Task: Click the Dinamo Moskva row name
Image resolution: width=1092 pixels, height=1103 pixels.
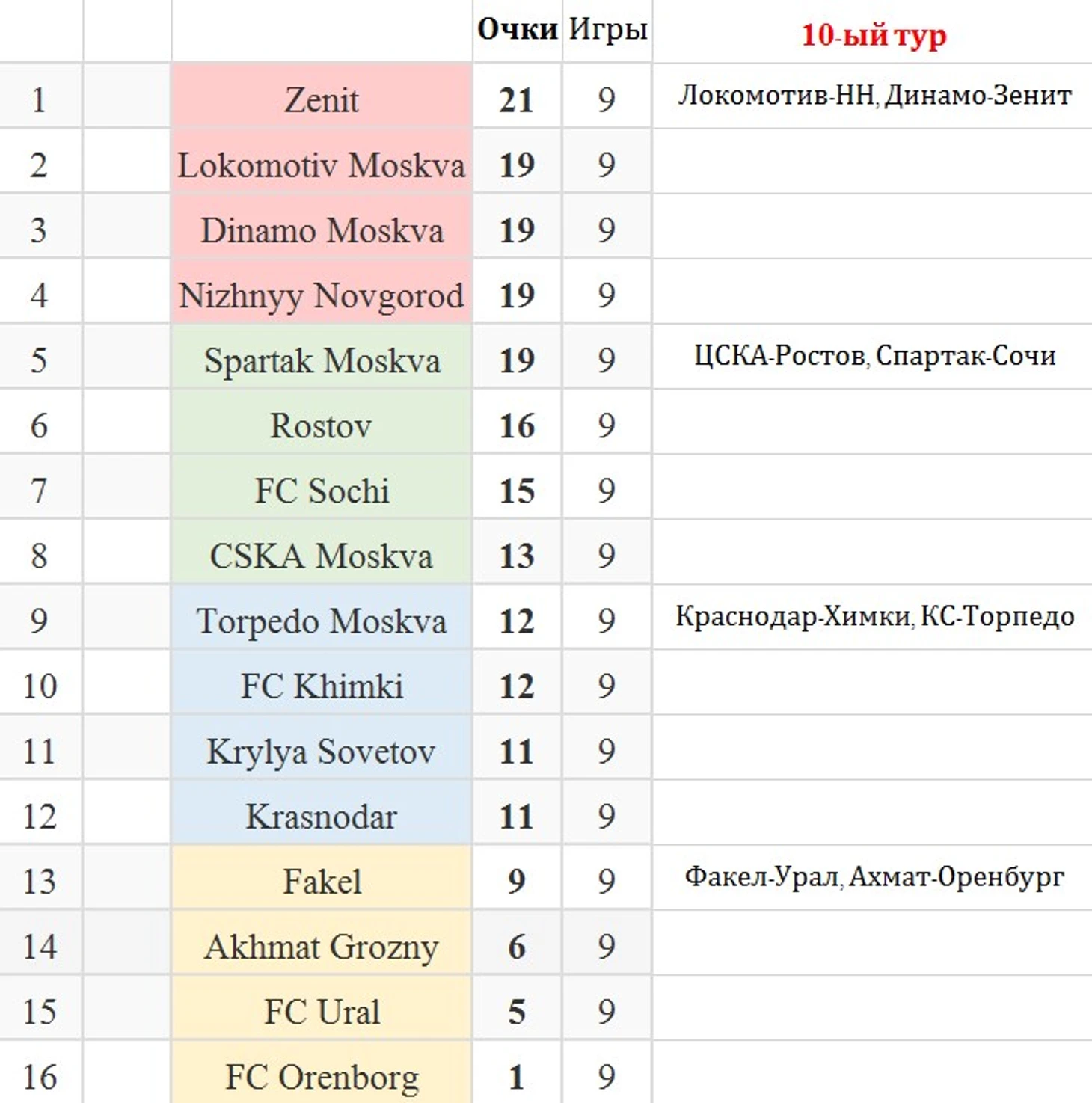Action: point(322,230)
